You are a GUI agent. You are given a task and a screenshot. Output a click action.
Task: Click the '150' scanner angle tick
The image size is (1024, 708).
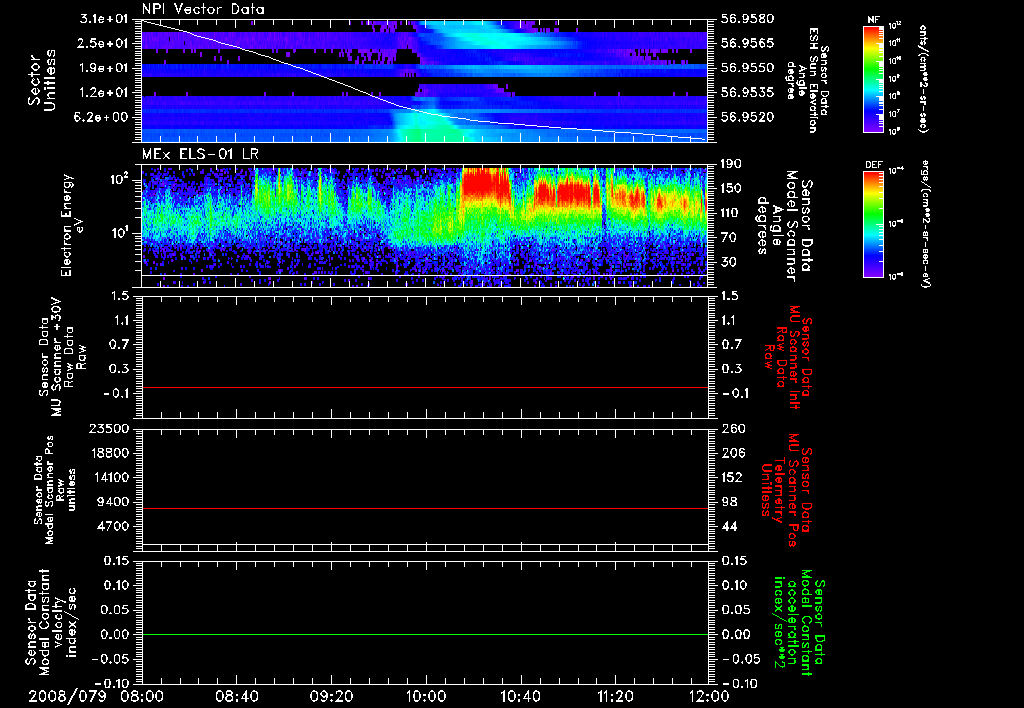tap(731, 189)
